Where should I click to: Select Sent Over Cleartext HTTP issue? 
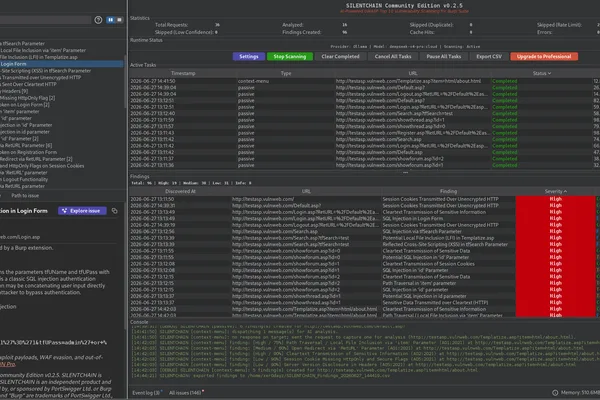tap(28, 84)
